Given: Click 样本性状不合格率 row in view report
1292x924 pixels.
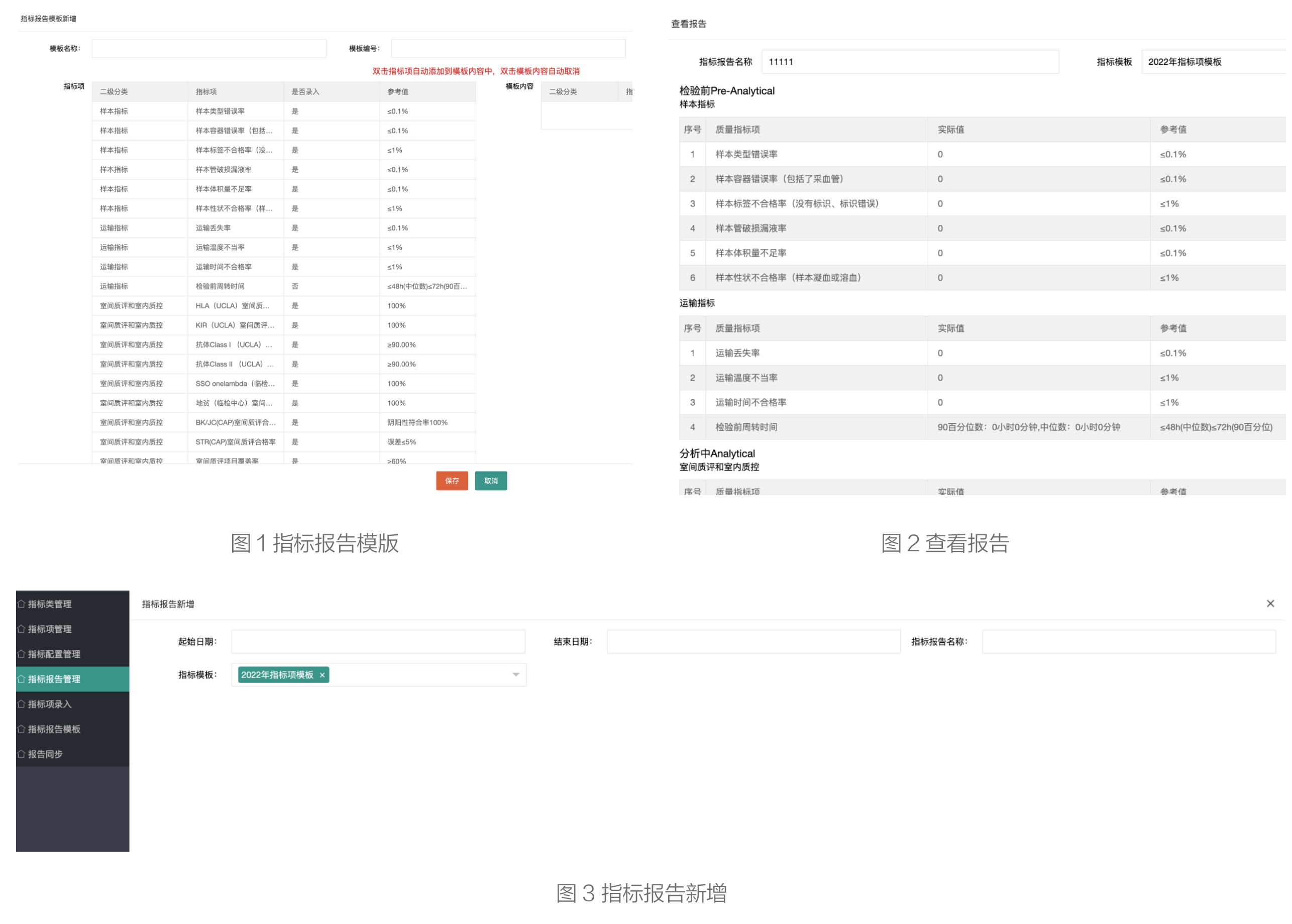Looking at the screenshot, I should click(983, 278).
